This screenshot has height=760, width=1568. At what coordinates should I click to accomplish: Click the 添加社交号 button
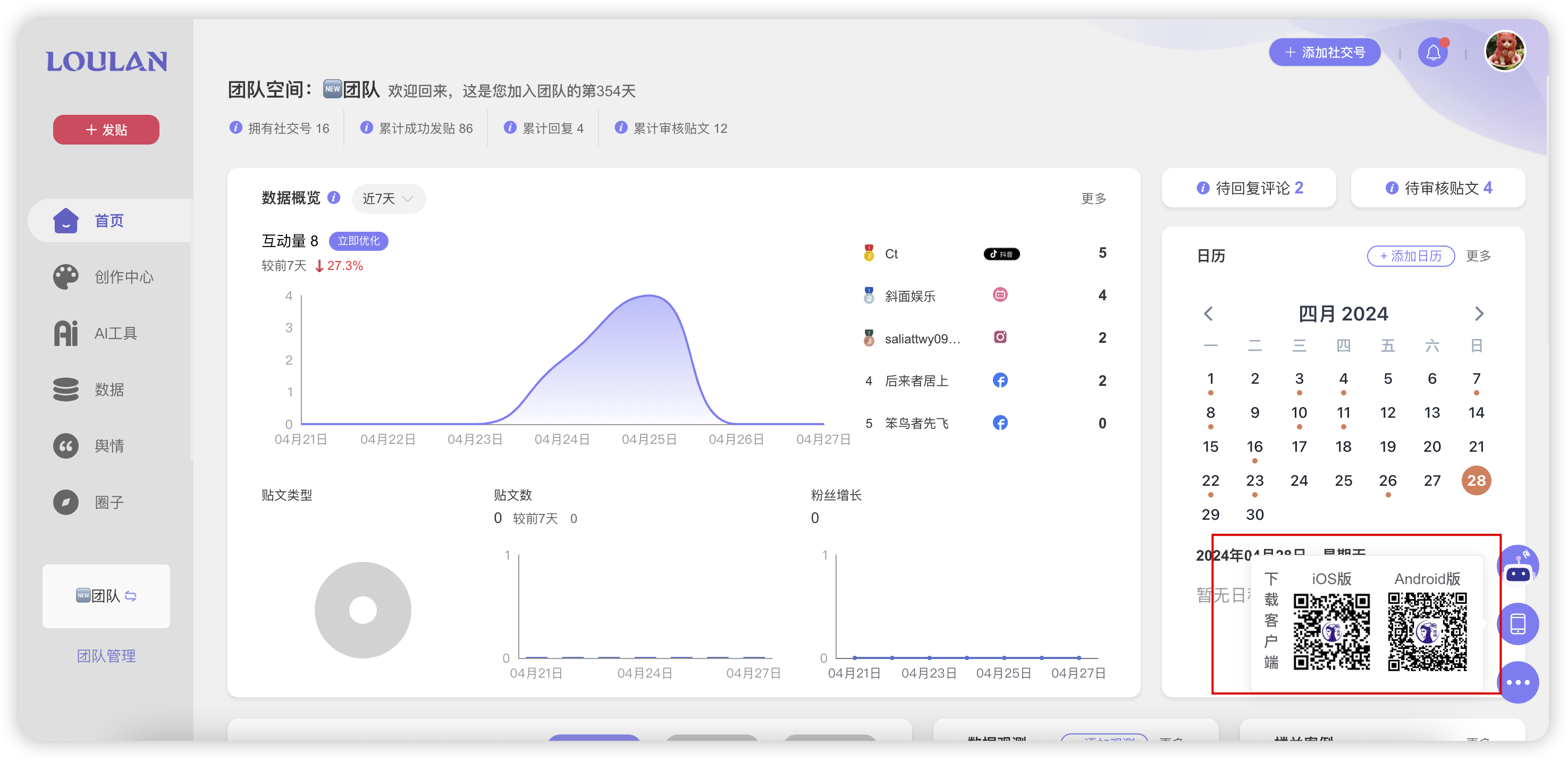1325,52
